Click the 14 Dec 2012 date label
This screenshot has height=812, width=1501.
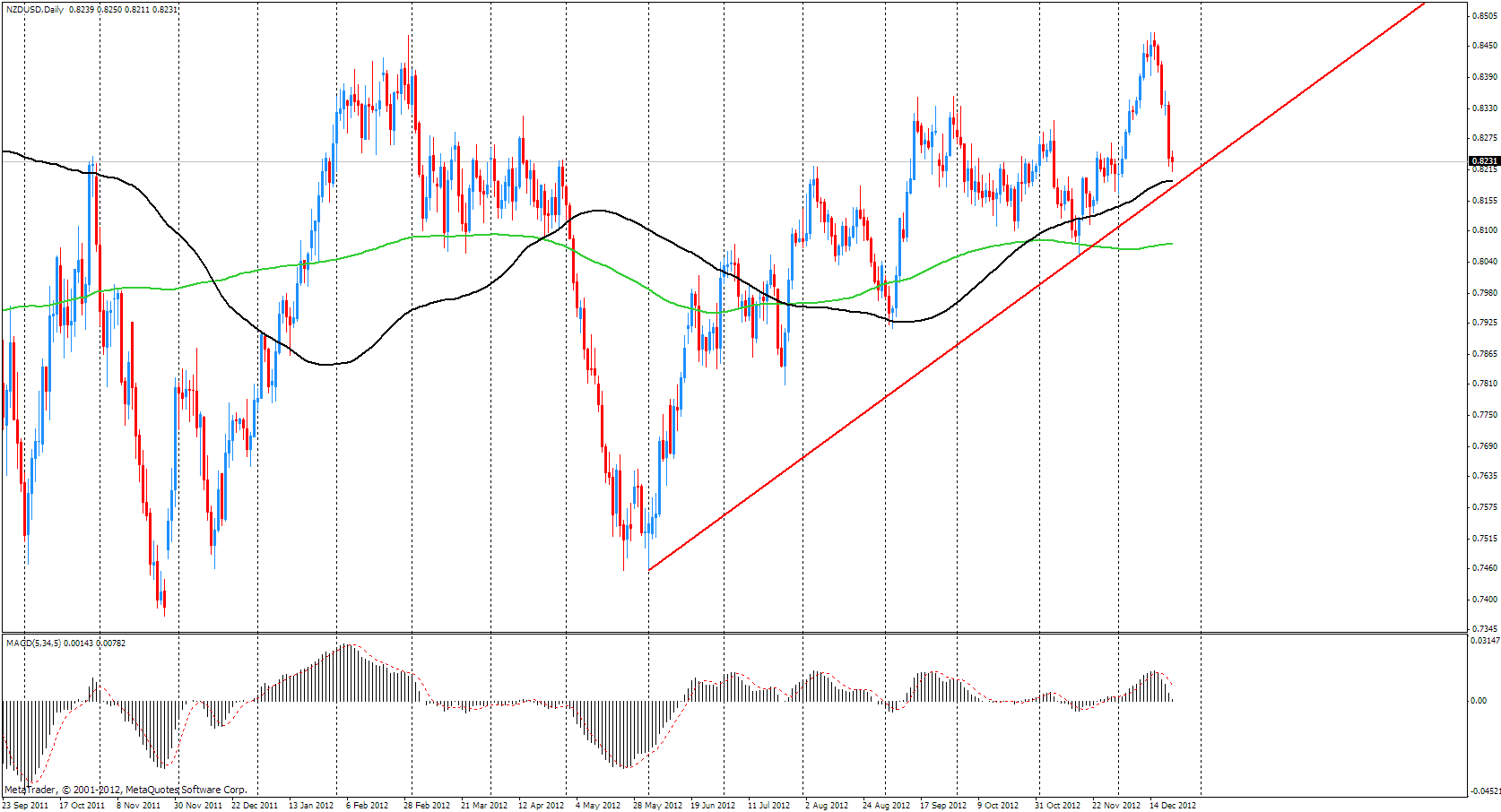point(1173,805)
